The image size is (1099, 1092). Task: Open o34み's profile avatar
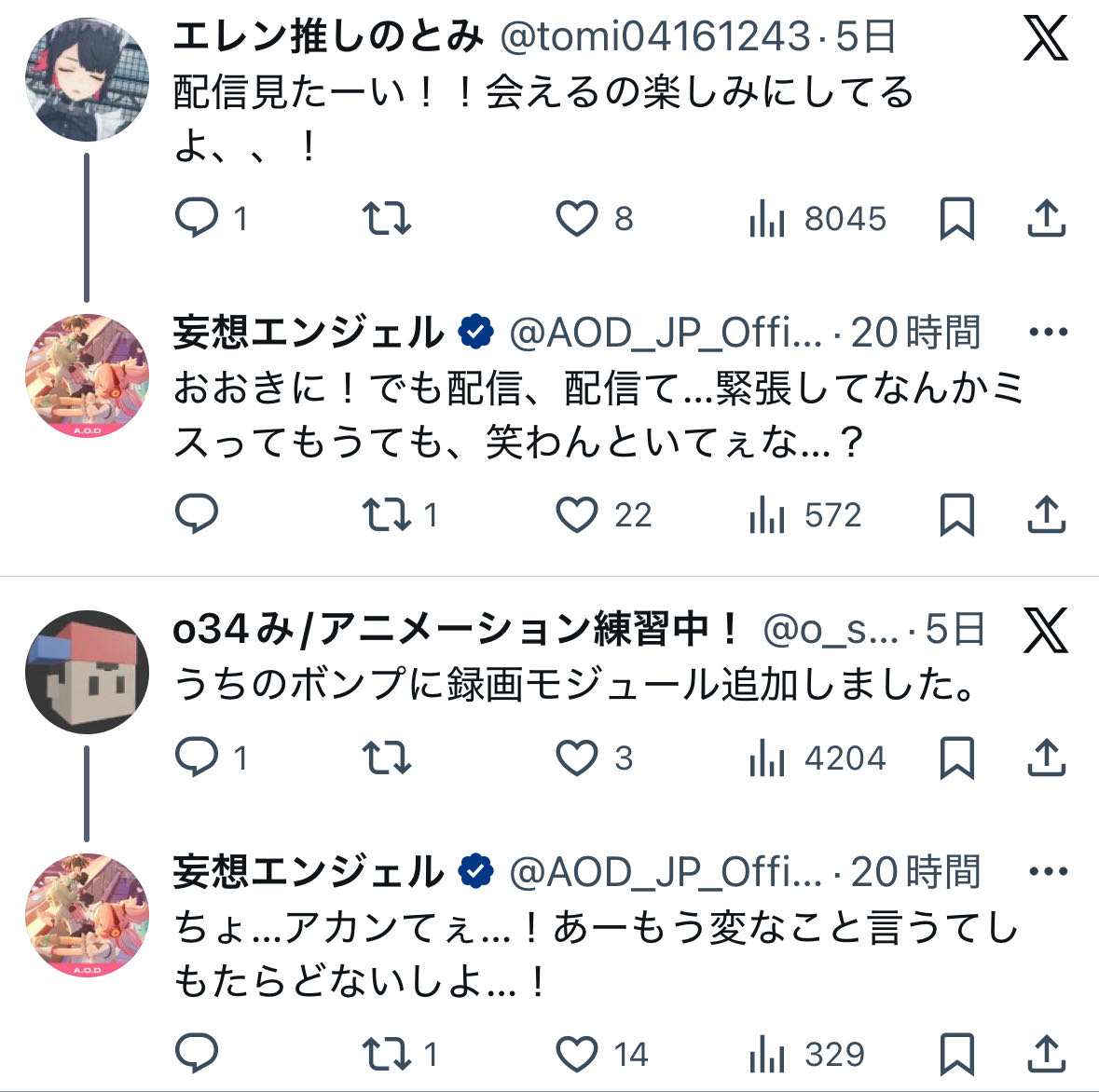pos(87,672)
